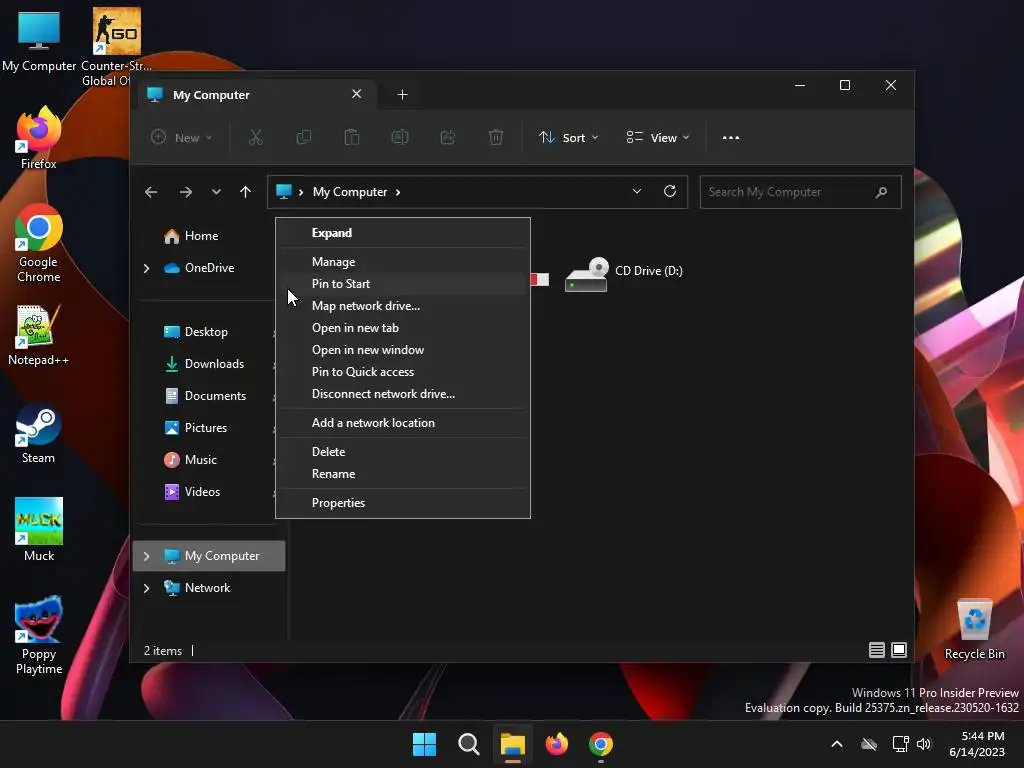Open the See more three-dots menu
The height and width of the screenshot is (768, 1024).
(x=731, y=138)
